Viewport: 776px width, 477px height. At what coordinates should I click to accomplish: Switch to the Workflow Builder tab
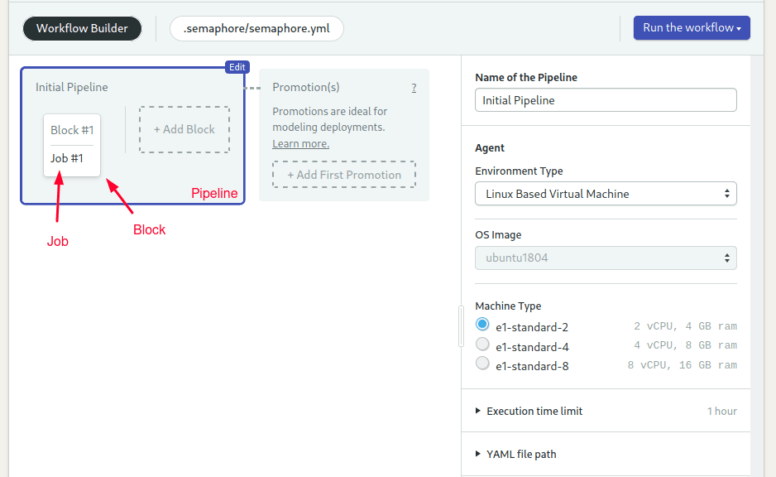pos(82,28)
